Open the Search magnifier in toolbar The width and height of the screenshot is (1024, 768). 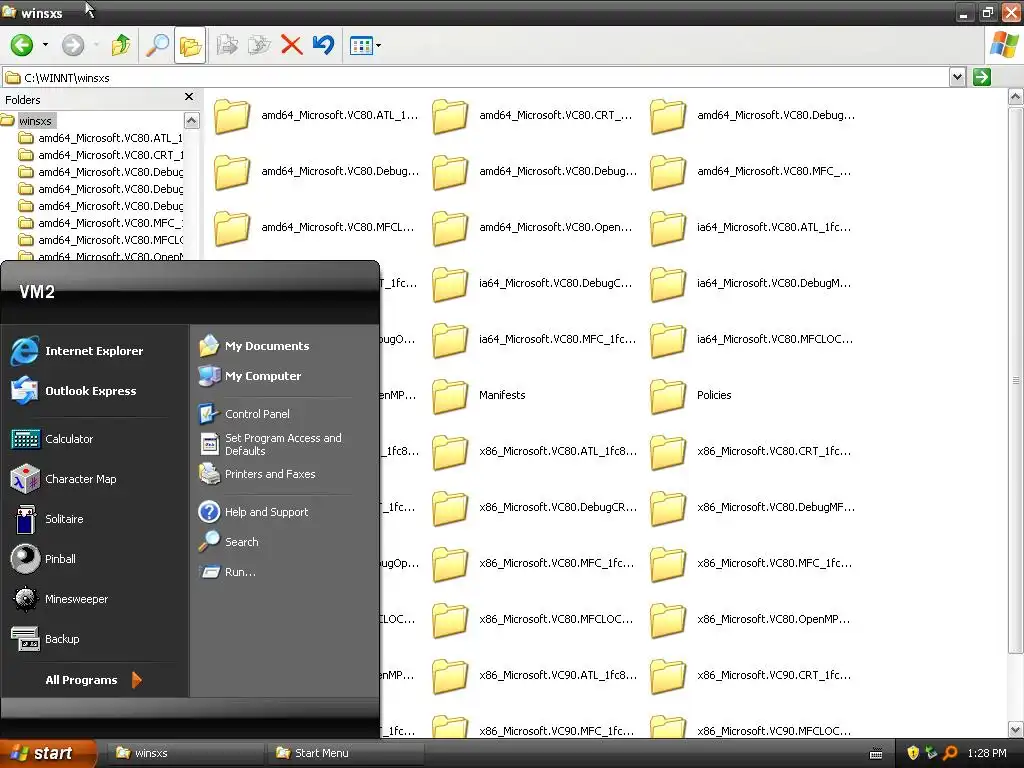pyautogui.click(x=157, y=45)
